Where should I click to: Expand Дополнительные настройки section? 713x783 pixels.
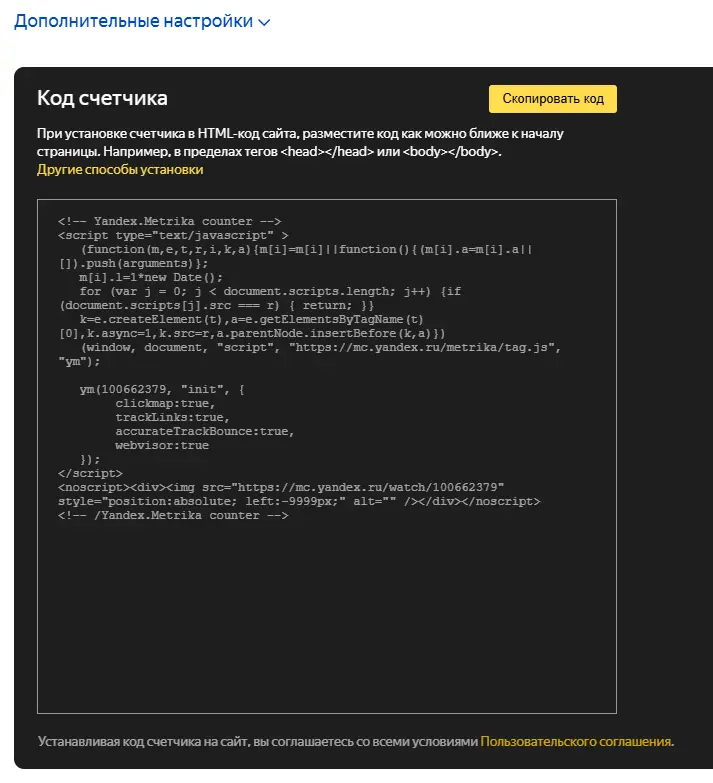(x=142, y=21)
